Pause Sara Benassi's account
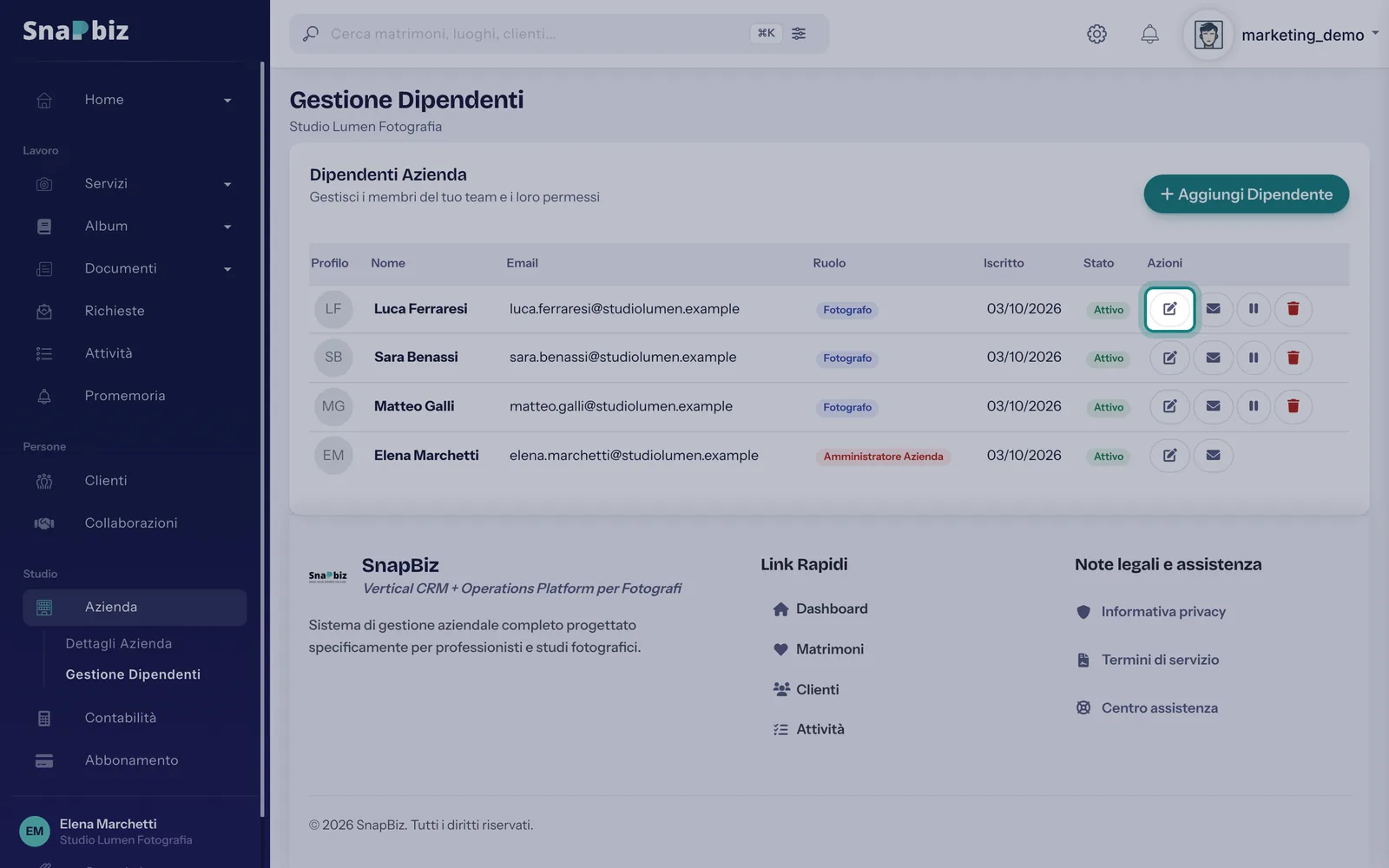The width and height of the screenshot is (1389, 868). point(1253,358)
